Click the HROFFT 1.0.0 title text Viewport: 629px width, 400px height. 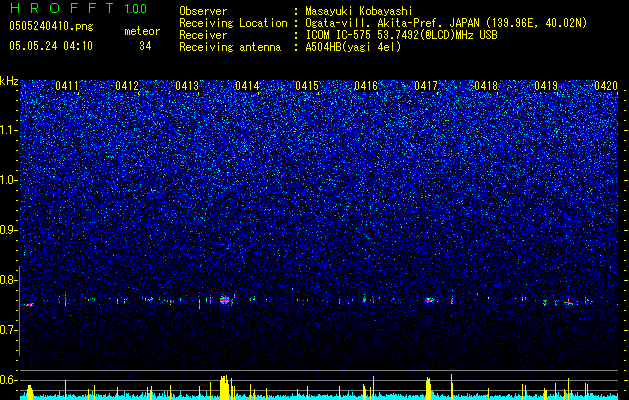tap(78, 8)
